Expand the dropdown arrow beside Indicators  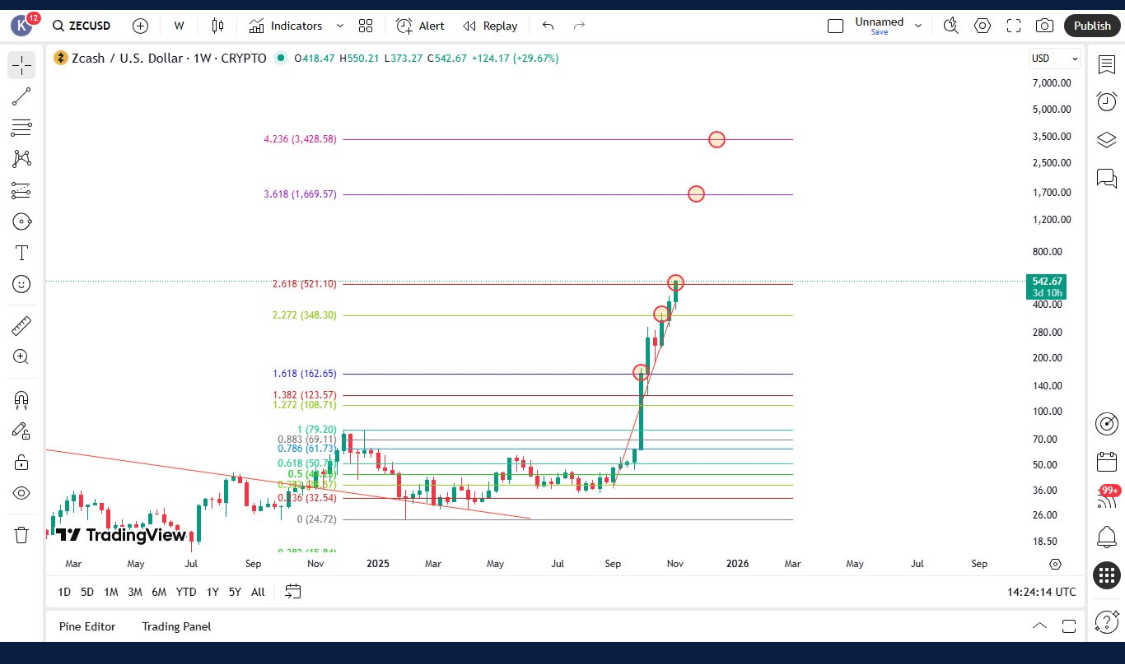340,26
